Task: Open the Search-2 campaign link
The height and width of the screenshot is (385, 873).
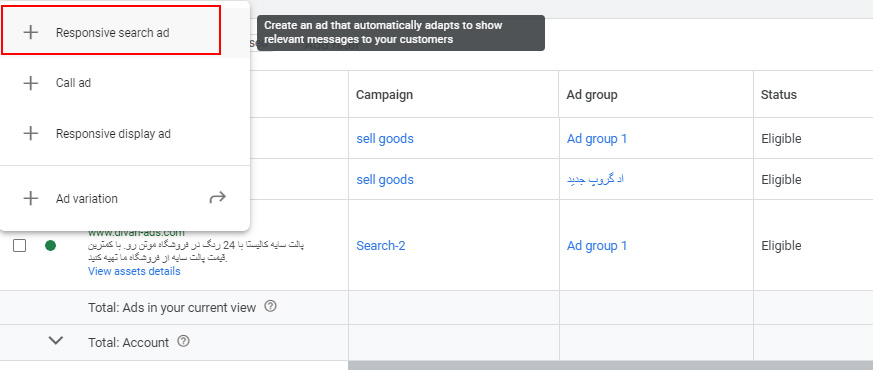Action: [381, 245]
